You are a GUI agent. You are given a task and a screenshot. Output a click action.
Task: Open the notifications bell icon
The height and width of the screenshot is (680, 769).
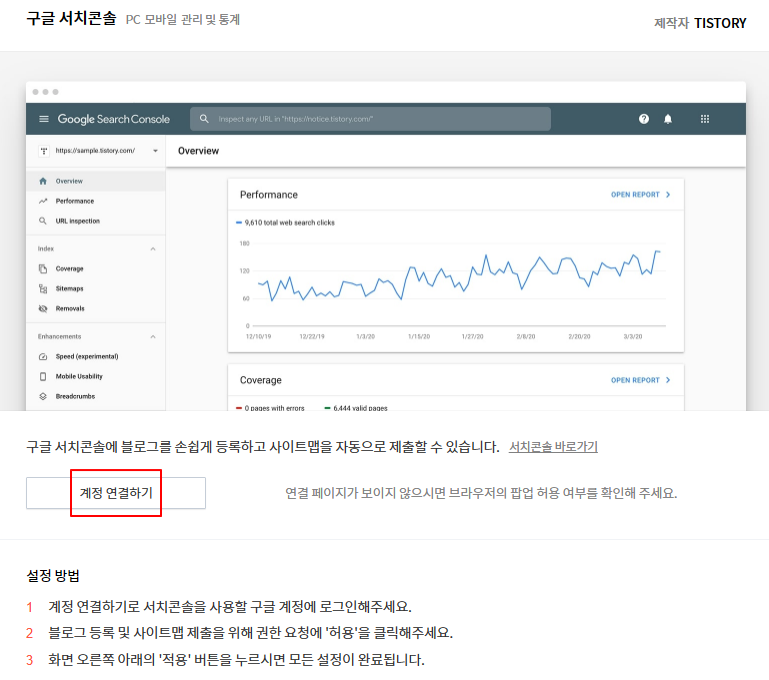668,119
